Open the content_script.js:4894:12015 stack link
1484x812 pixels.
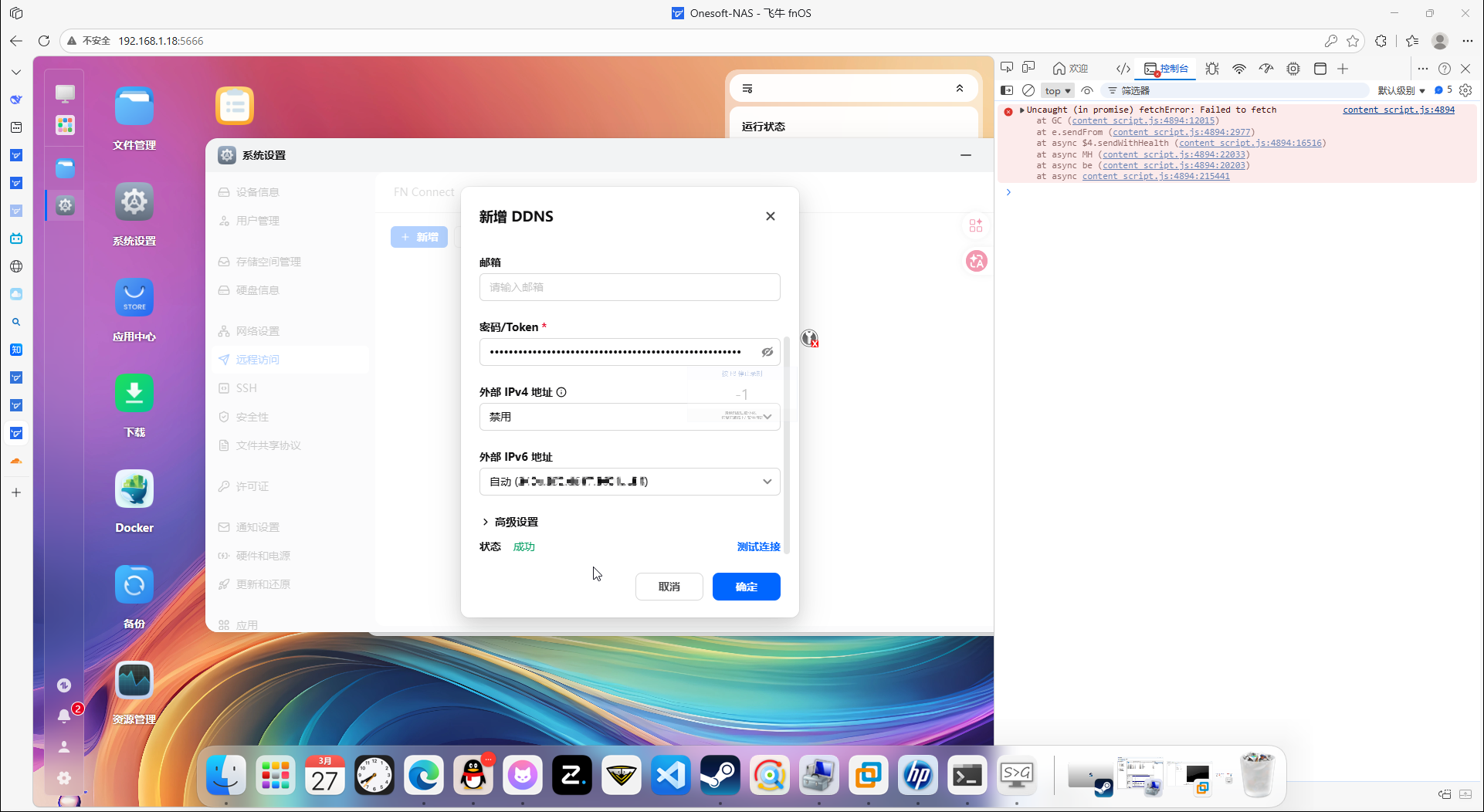pyautogui.click(x=1143, y=120)
